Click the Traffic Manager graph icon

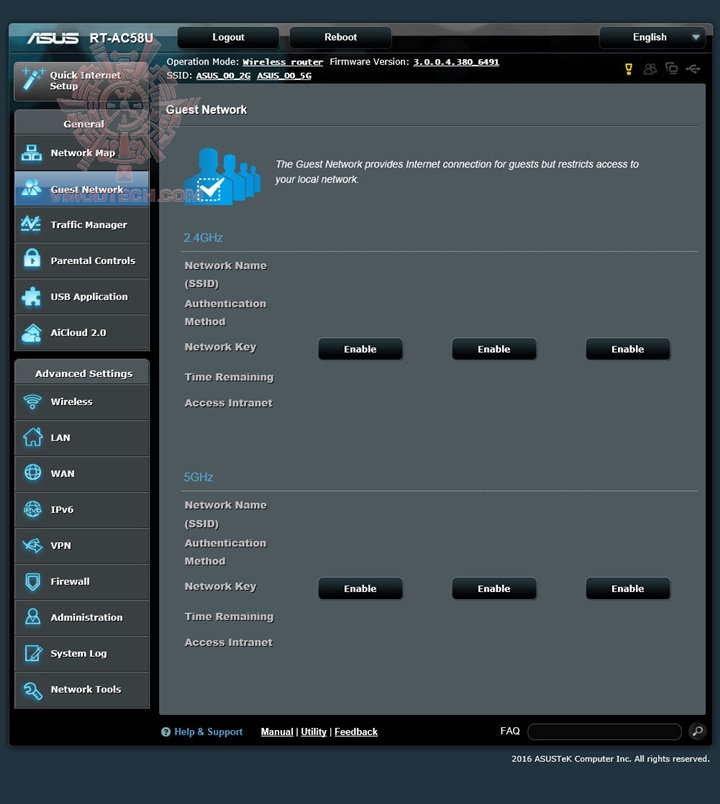(x=31, y=224)
